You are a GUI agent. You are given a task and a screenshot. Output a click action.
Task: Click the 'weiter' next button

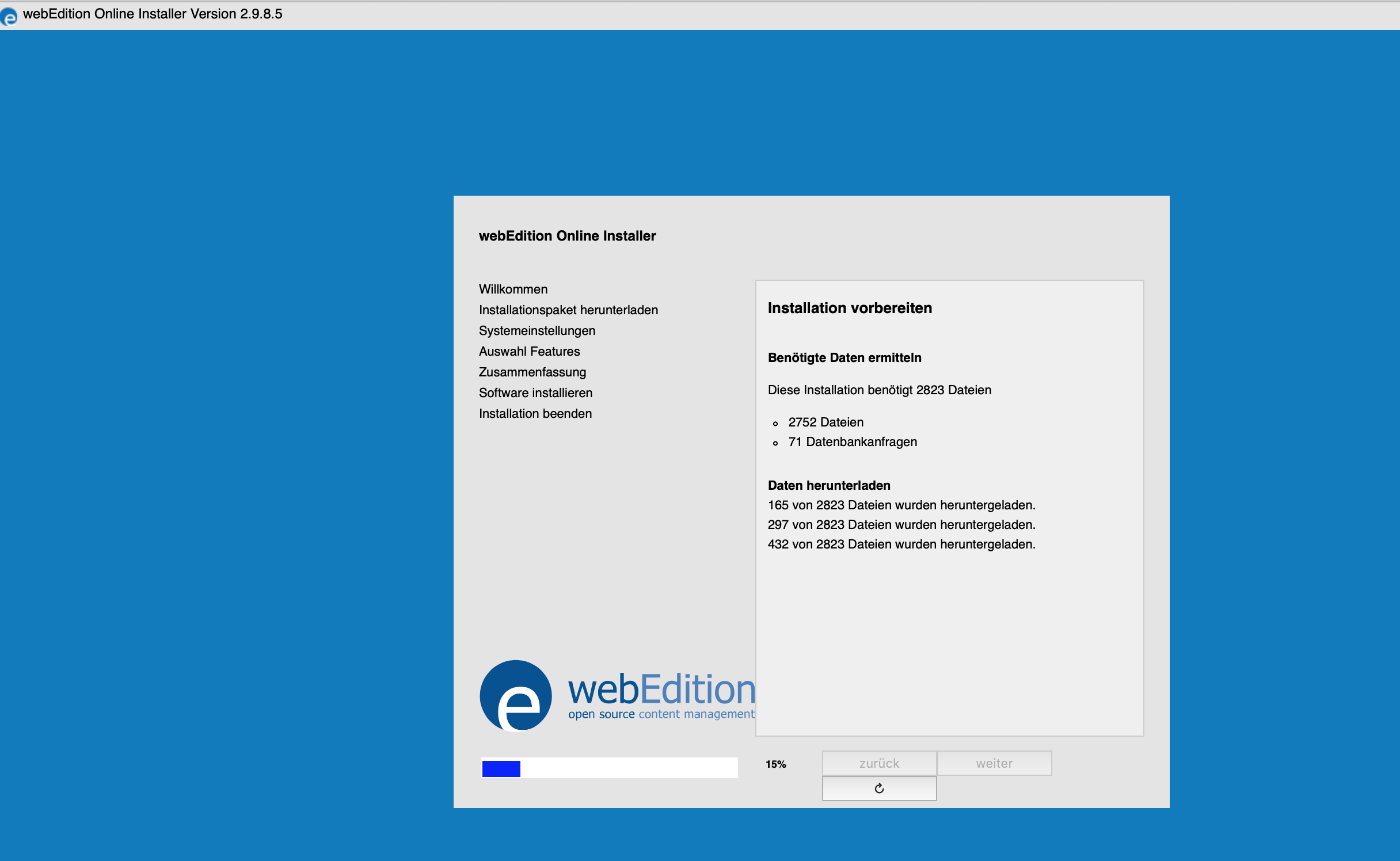pos(994,763)
